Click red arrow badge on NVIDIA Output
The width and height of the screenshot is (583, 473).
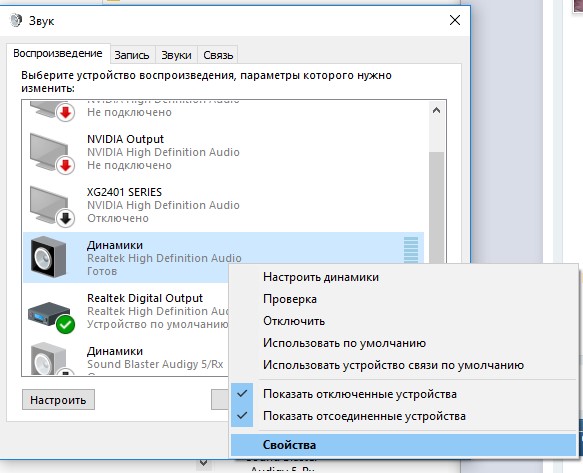click(x=65, y=165)
